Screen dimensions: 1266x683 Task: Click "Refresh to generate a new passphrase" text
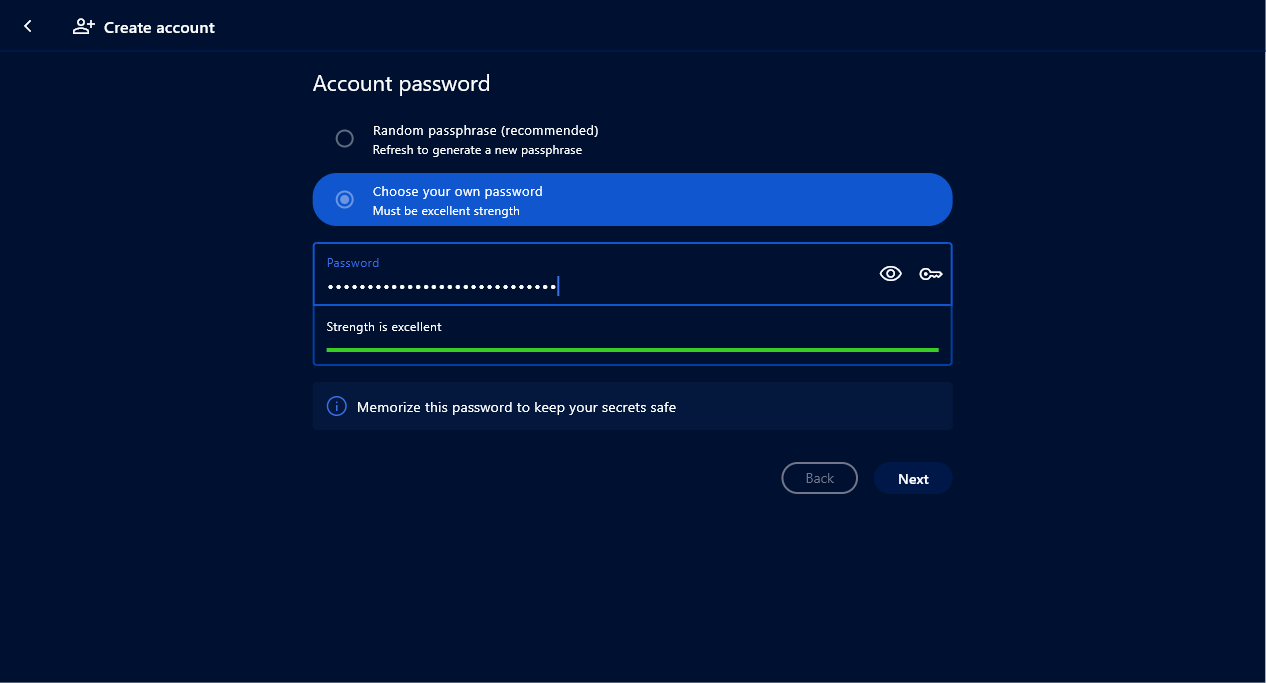click(x=477, y=150)
